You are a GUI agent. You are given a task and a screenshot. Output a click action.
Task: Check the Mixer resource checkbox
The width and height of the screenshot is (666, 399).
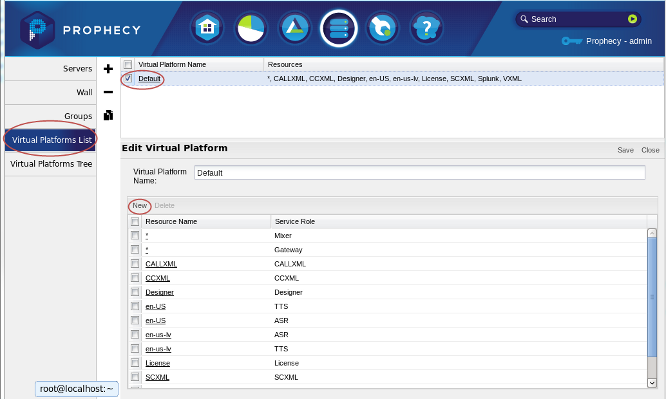coord(135,235)
